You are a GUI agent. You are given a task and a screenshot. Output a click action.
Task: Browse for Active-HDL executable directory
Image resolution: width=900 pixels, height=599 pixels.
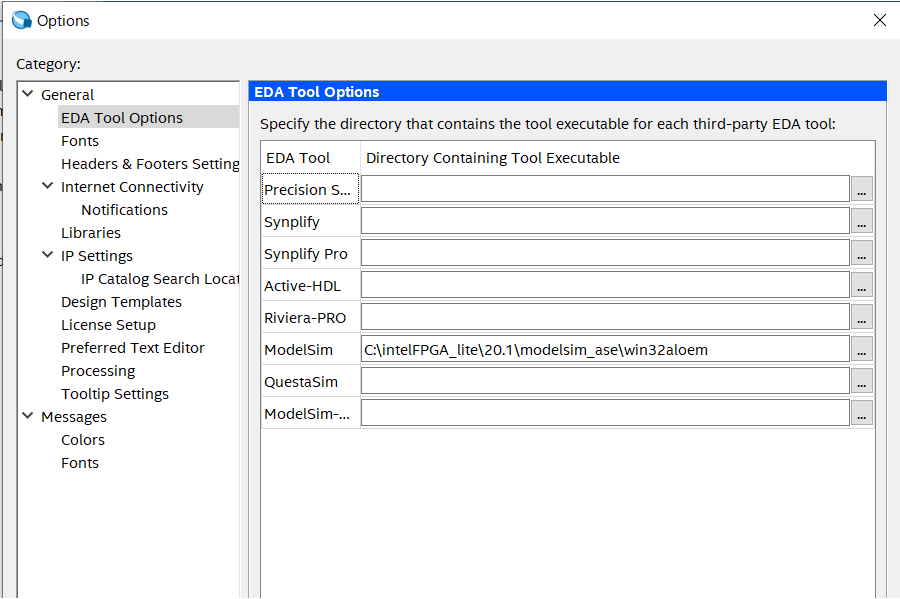click(861, 285)
